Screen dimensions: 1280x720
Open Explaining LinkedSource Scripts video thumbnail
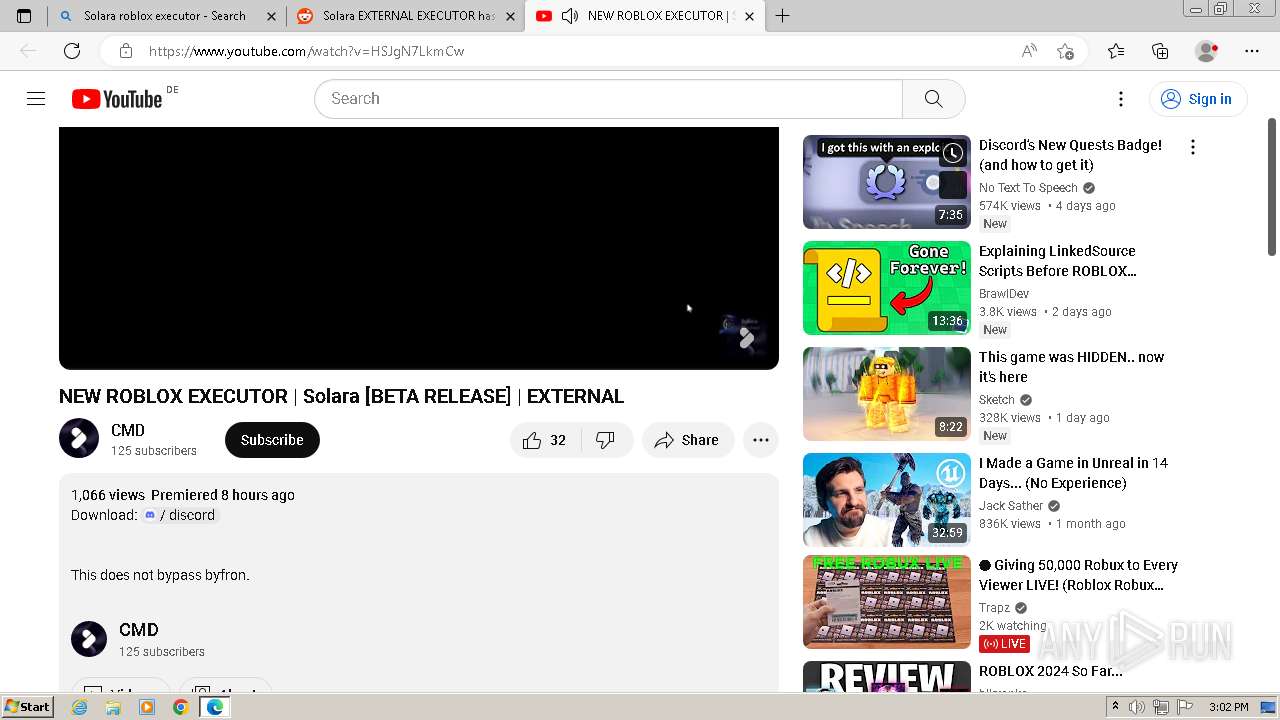886,288
